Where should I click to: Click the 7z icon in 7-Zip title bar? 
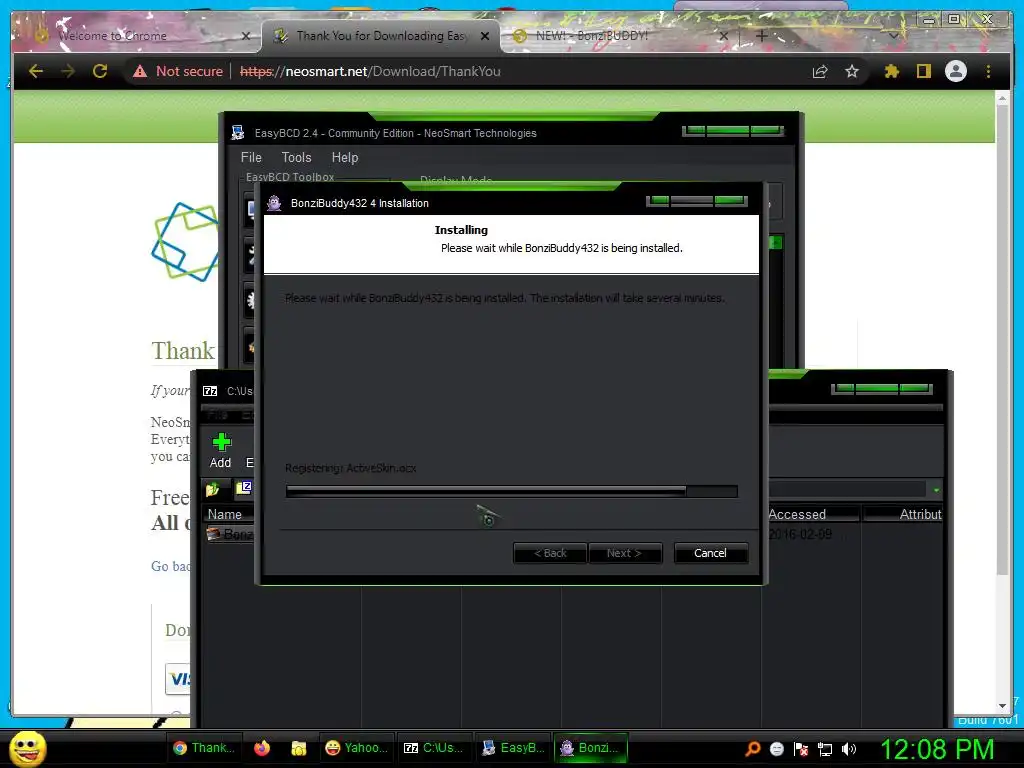[x=210, y=391]
